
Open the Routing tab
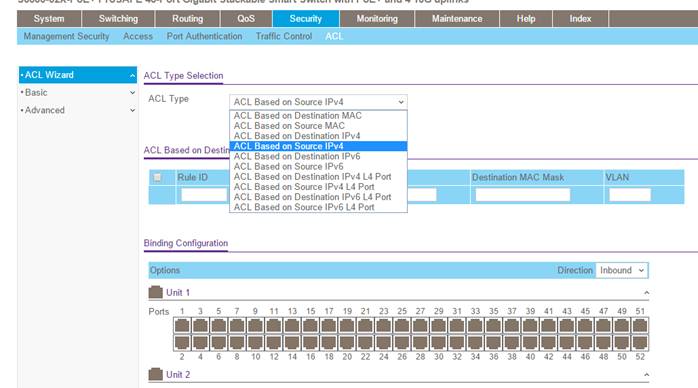pos(187,19)
